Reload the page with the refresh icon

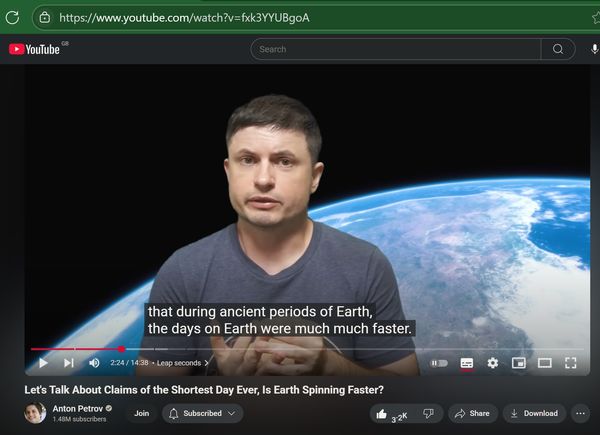(12, 18)
